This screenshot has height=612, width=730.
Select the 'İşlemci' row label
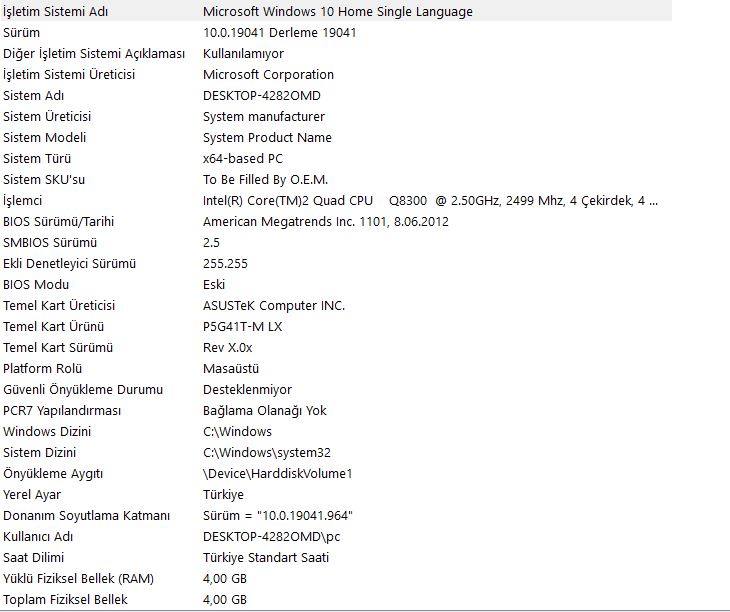(x=22, y=201)
